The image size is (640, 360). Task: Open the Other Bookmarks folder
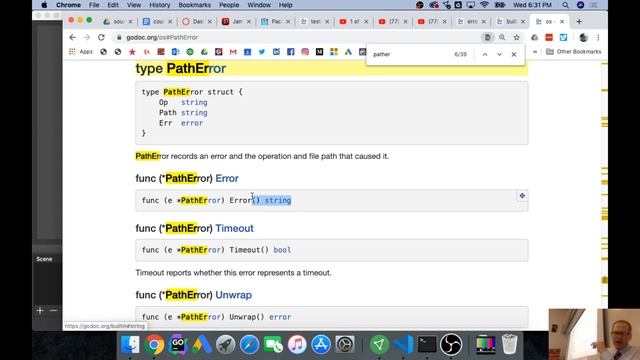[x=573, y=51]
